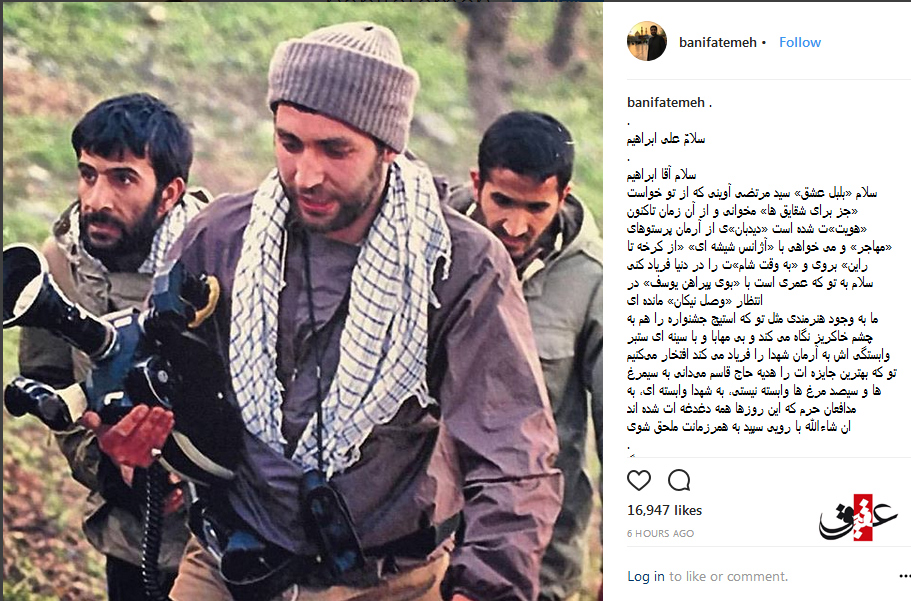Click the red and black calligraphy logo
This screenshot has width=911, height=601.
(858, 518)
